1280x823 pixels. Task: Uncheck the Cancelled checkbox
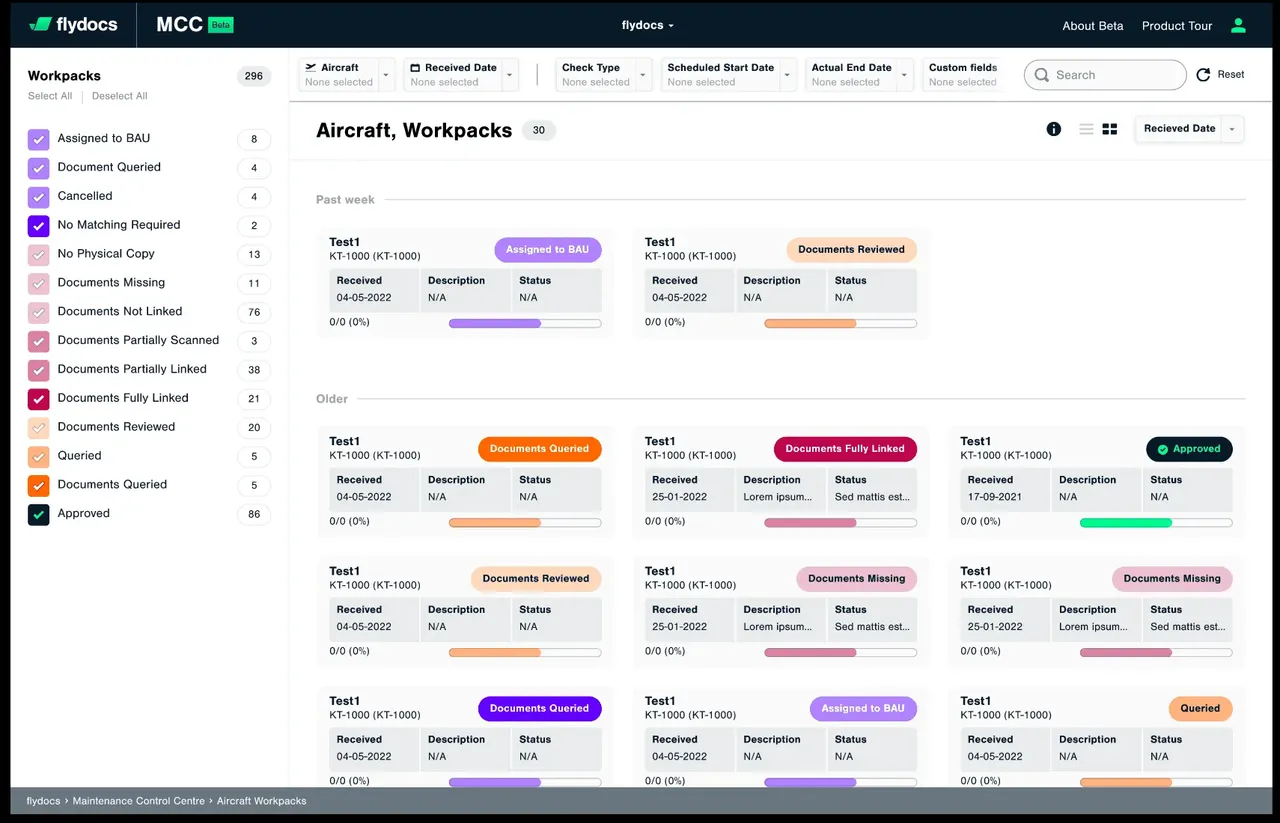point(39,197)
